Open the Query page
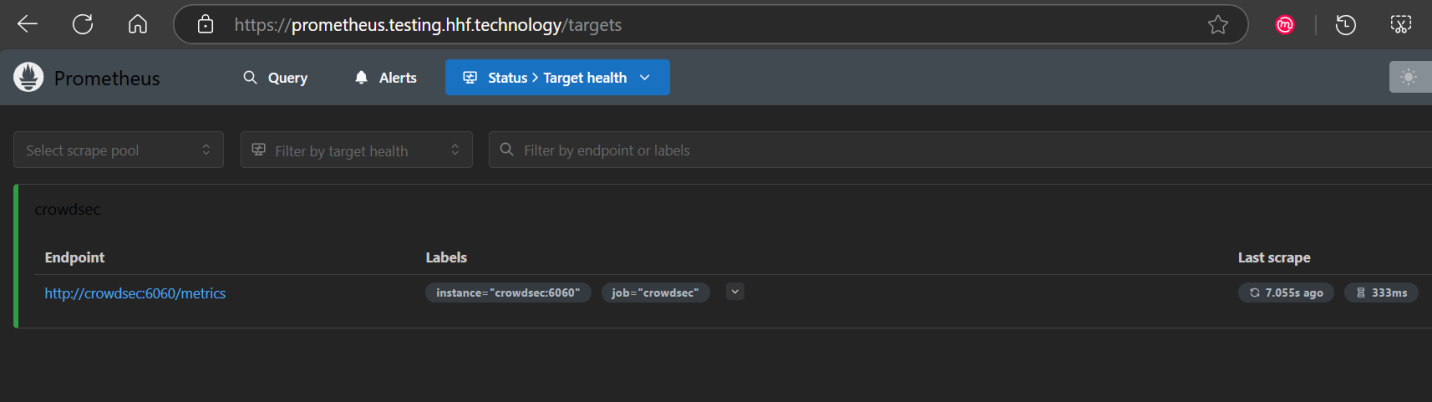1432x402 pixels. pos(275,77)
